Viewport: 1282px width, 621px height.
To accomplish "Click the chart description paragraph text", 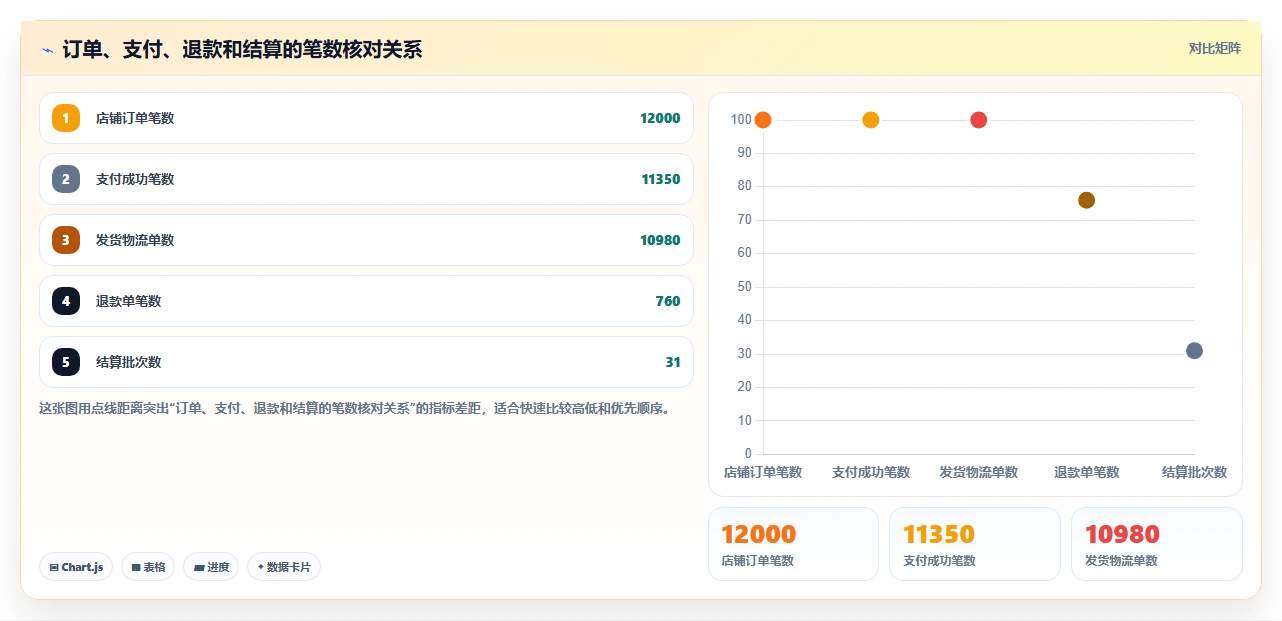I will [x=354, y=408].
